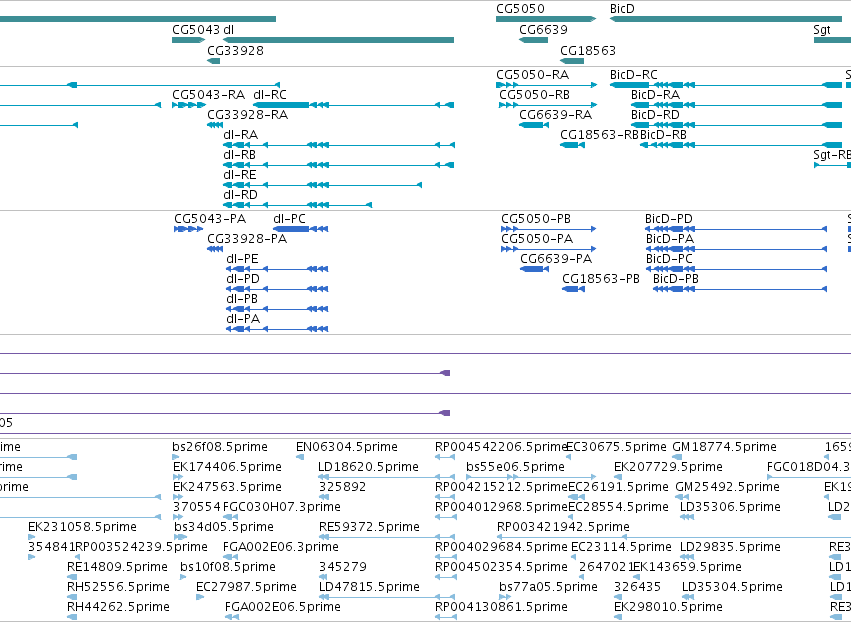Select the CG5050-RA transcript label

(x=532, y=74)
